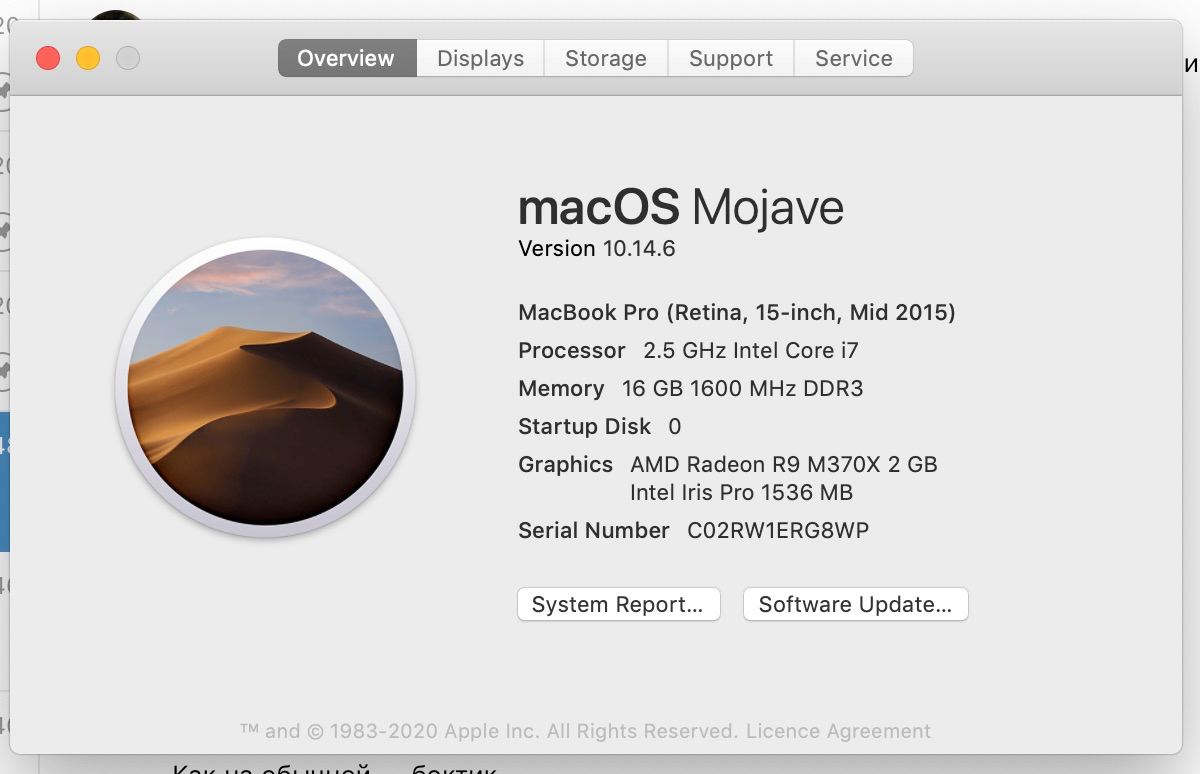Click the macOS Mojave heading
1200x774 pixels.
pyautogui.click(x=681, y=207)
